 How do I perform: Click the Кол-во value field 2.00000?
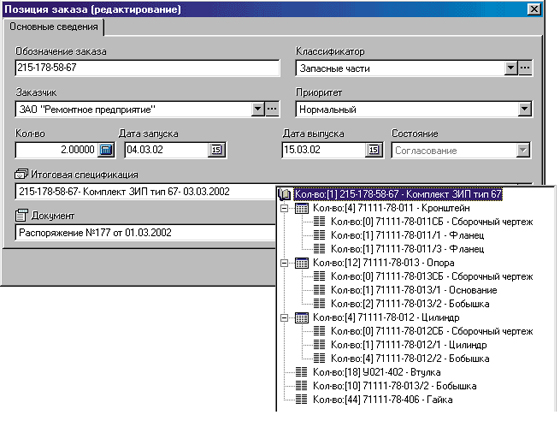(x=56, y=150)
